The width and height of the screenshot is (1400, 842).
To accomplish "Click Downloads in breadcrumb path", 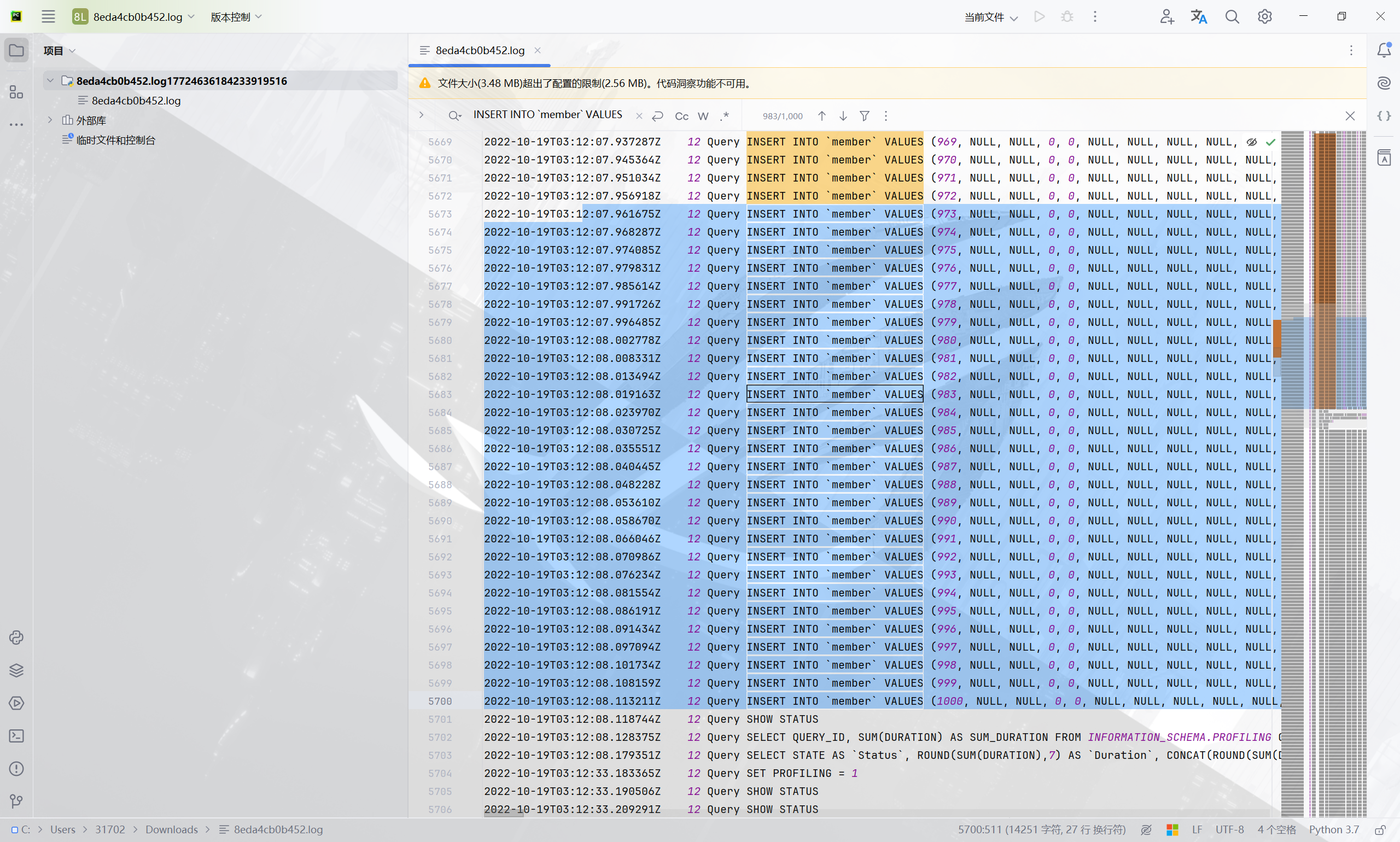I will (171, 829).
